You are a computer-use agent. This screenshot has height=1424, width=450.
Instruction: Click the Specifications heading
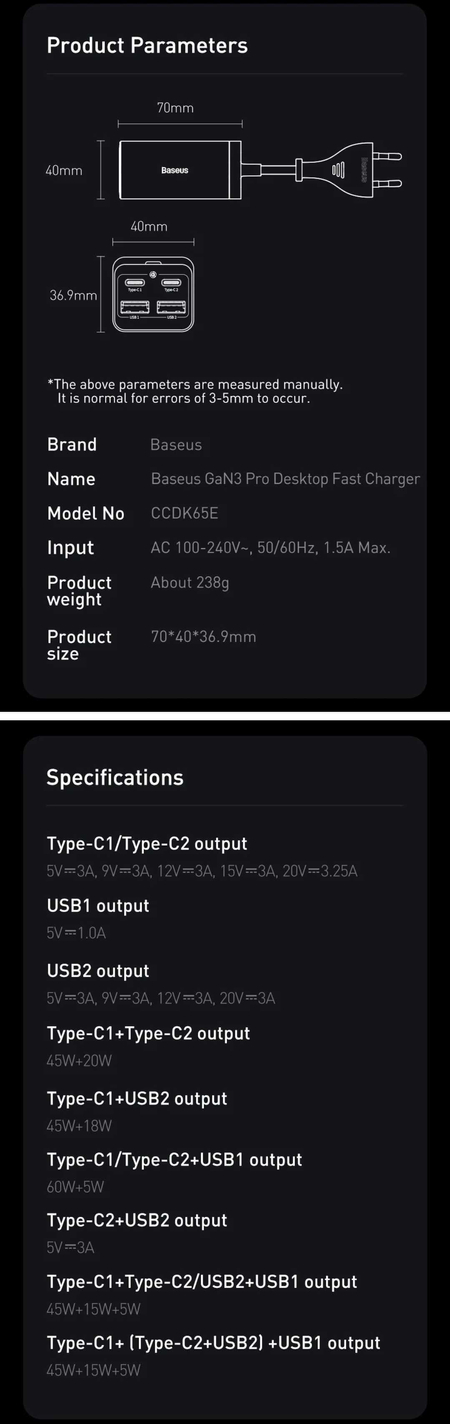pos(115,777)
